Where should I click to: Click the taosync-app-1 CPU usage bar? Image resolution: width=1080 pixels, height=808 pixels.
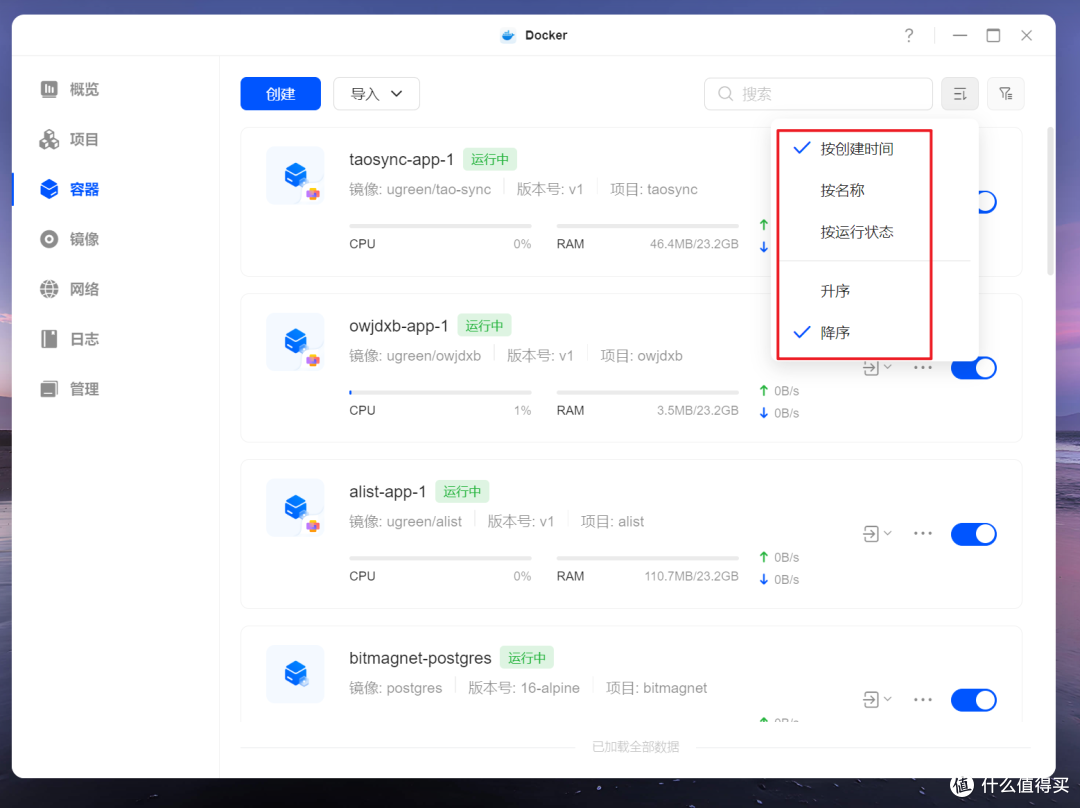(440, 225)
